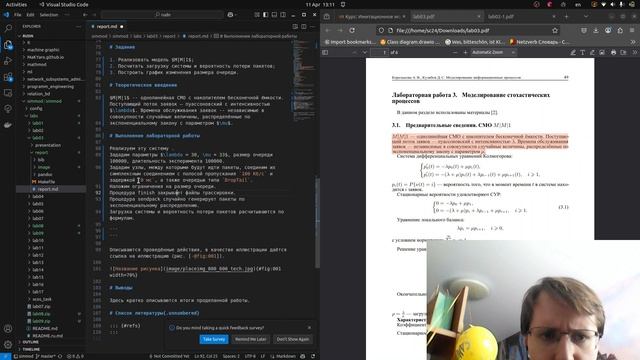Open the Explorer view in activity bar
Viewport: 640px width, 360px height.
click(8, 44)
